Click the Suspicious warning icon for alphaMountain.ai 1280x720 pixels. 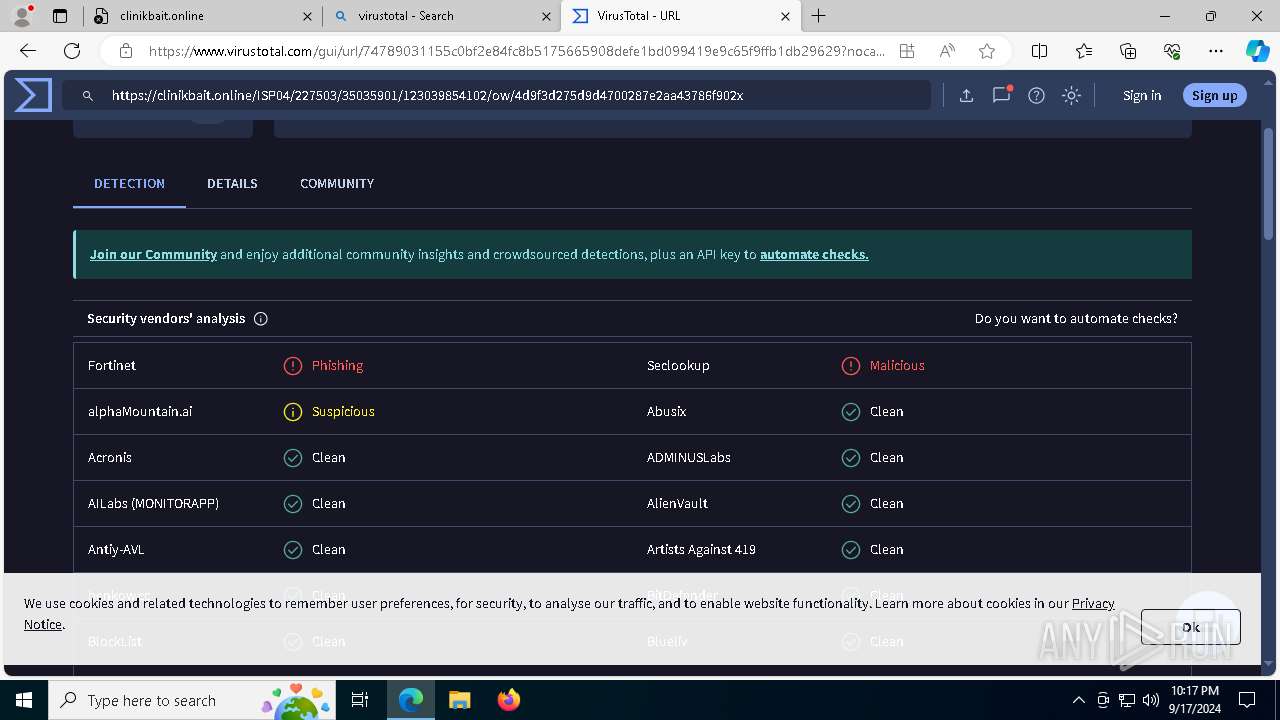(x=293, y=411)
